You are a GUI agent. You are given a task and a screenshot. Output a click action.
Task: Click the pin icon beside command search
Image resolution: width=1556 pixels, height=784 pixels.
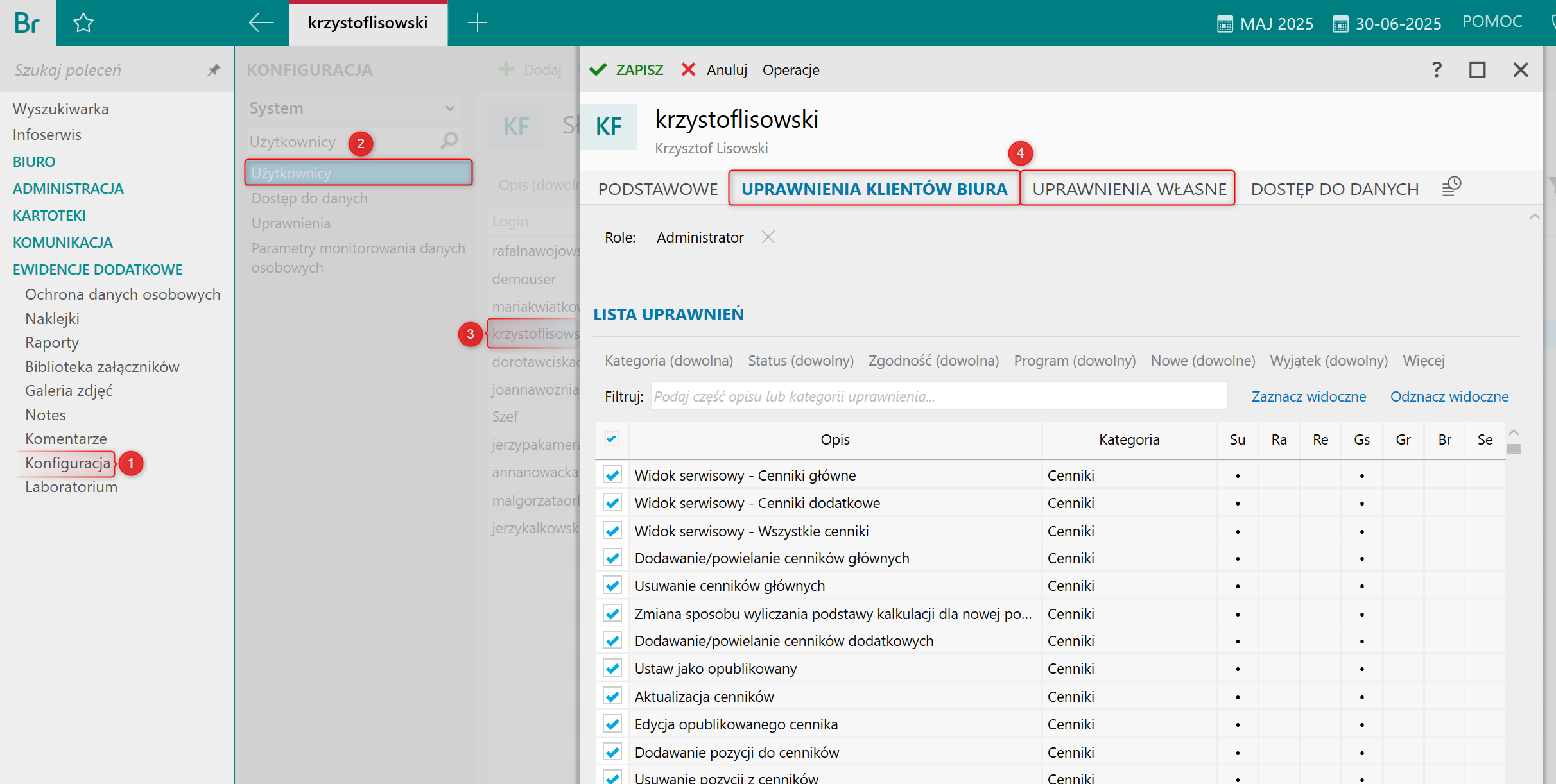pyautogui.click(x=214, y=70)
